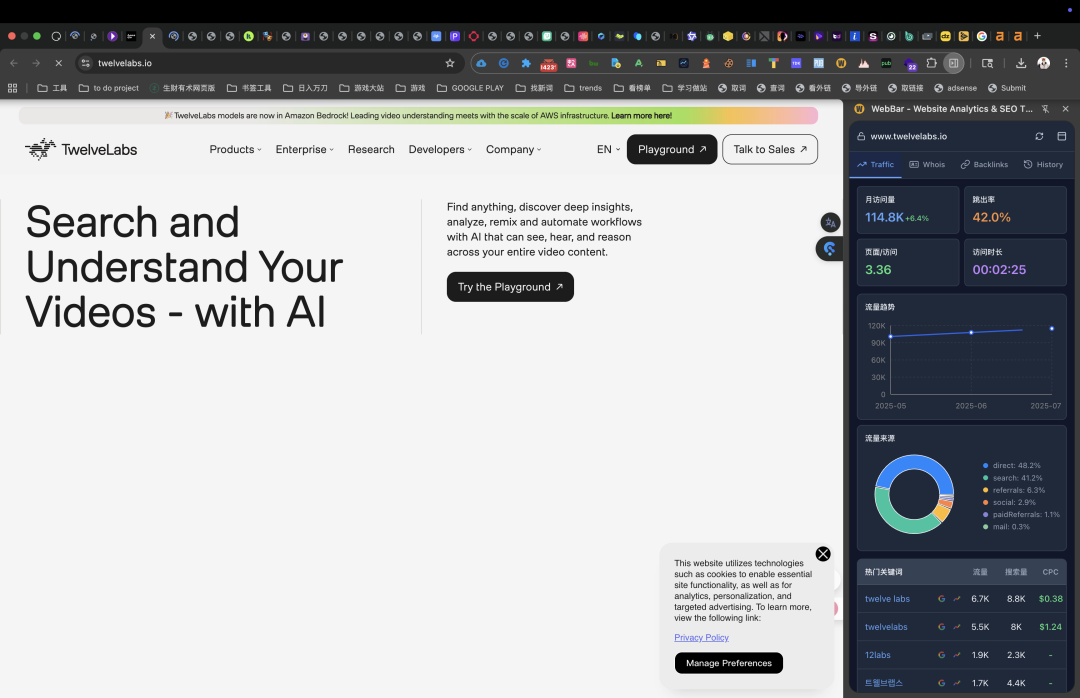Expand the Products menu
Screen dimensions: 1080x698
click(236, 150)
